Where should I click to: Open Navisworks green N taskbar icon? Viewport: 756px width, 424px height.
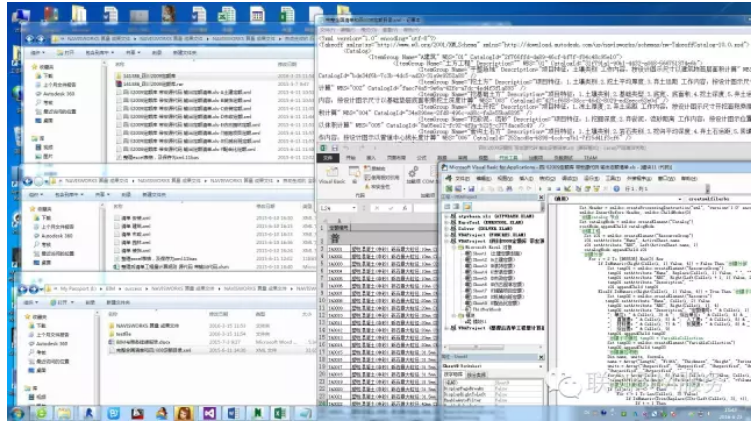[257, 413]
